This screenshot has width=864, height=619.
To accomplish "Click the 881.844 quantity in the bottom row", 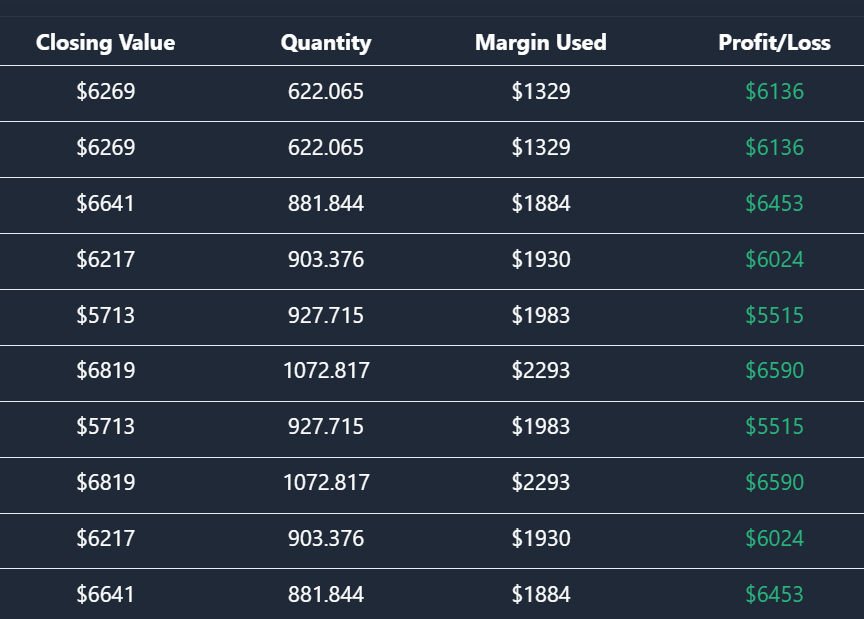I will [326, 595].
